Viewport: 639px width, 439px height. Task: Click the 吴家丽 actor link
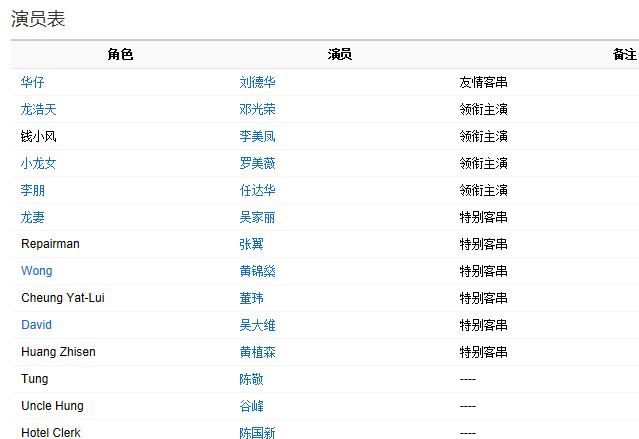click(257, 217)
